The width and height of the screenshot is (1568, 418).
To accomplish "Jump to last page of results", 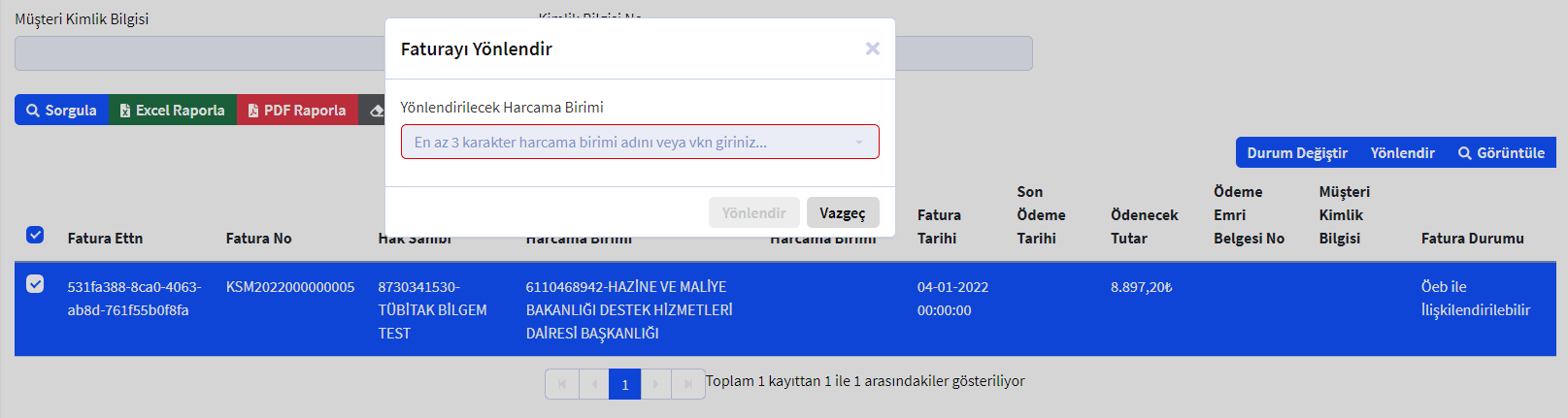I will pyautogui.click(x=688, y=384).
